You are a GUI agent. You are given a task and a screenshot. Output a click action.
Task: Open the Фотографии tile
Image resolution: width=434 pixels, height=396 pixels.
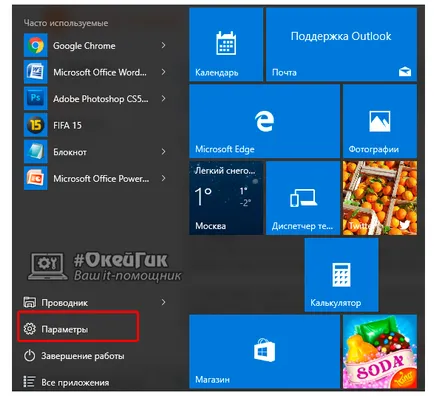tap(380, 121)
